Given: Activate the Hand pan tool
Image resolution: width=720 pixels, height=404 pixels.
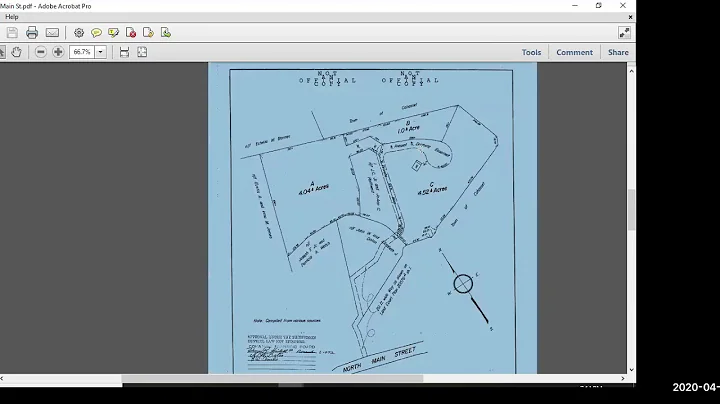Looking at the screenshot, I should (17, 52).
